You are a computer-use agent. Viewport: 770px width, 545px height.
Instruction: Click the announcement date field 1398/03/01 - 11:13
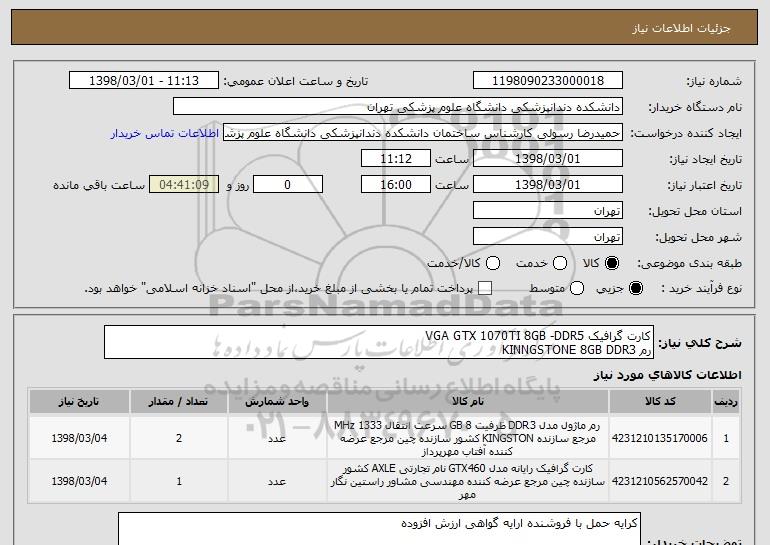coord(144,81)
